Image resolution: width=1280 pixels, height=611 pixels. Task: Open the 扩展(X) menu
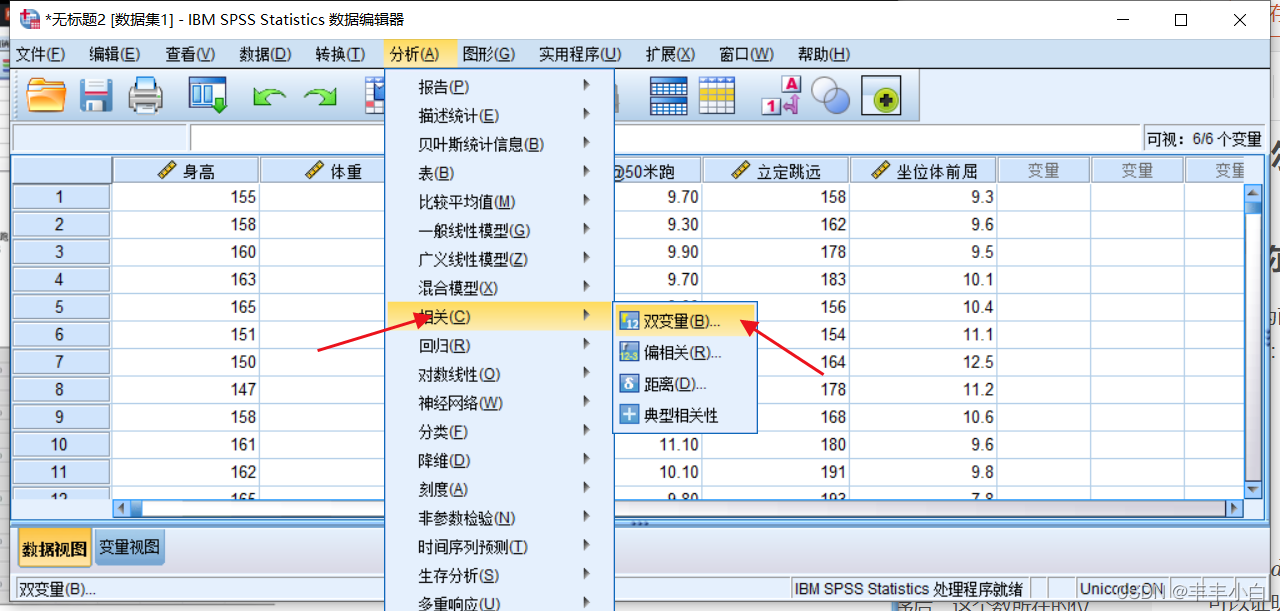pos(671,54)
